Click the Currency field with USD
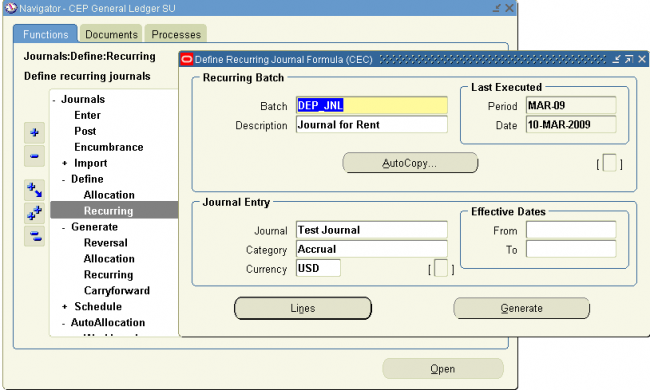This screenshot has height=390, width=650. [318, 268]
